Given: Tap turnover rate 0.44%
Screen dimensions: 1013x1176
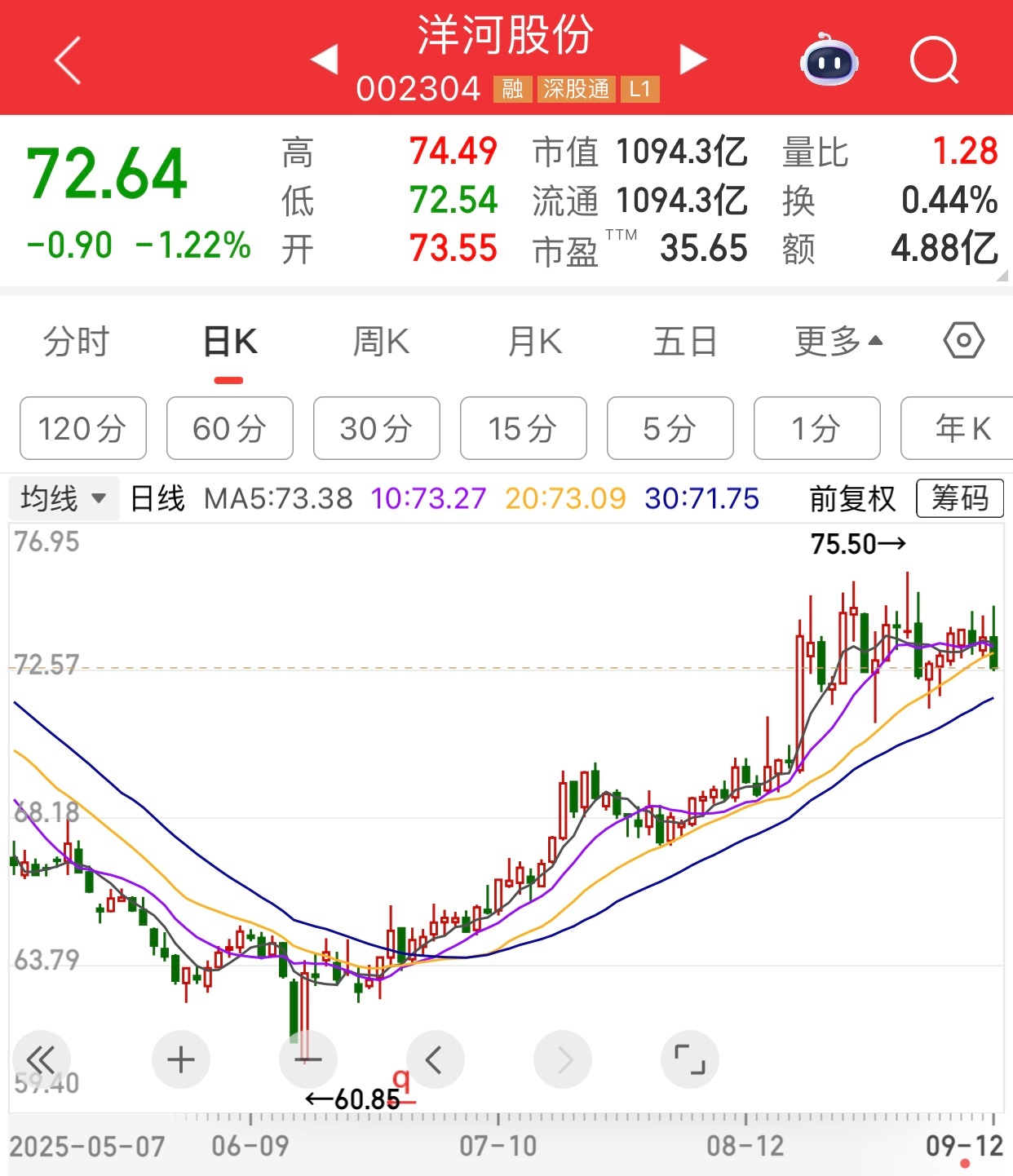Looking at the screenshot, I should point(949,201).
